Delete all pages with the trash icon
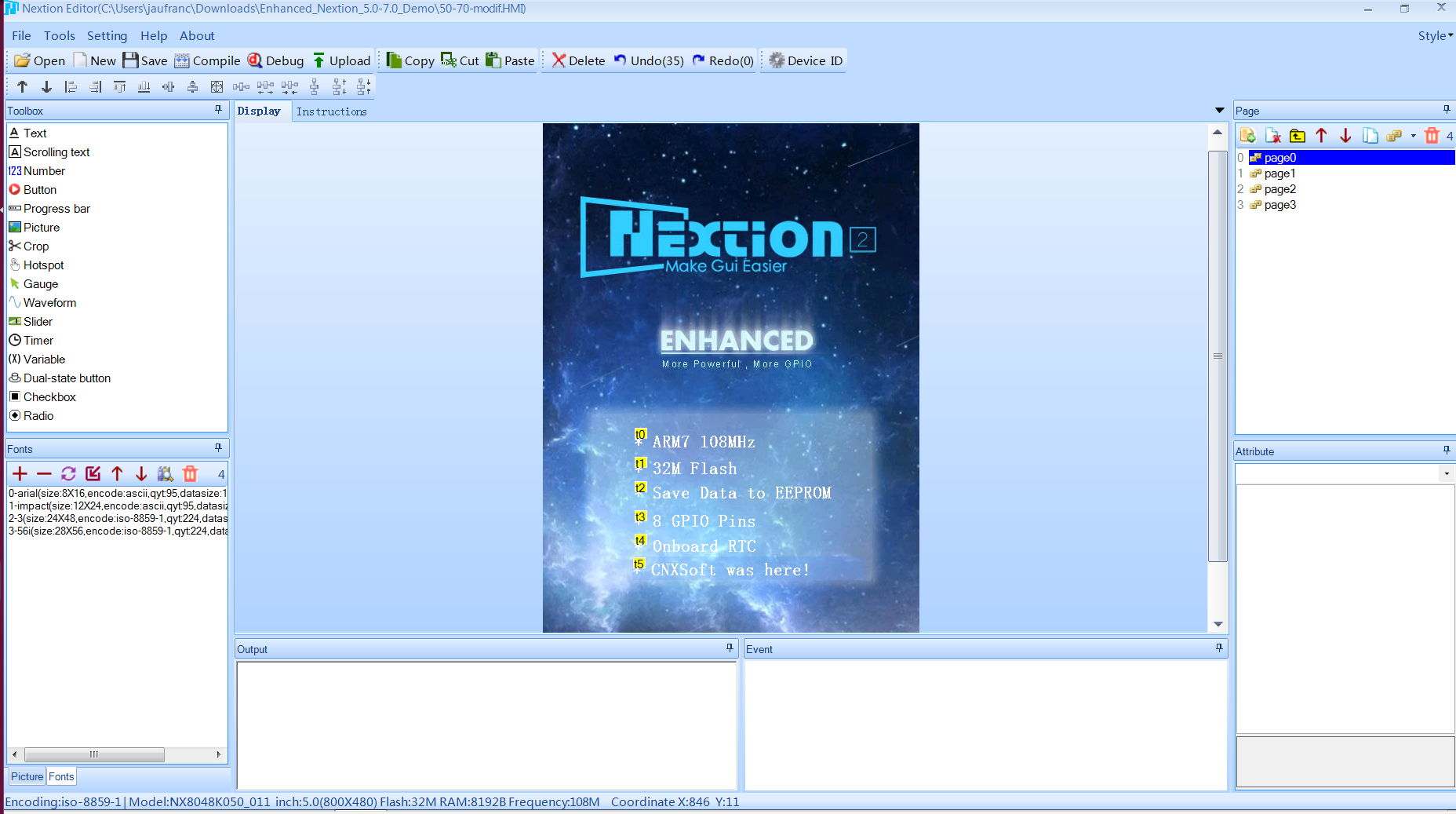 point(1432,136)
